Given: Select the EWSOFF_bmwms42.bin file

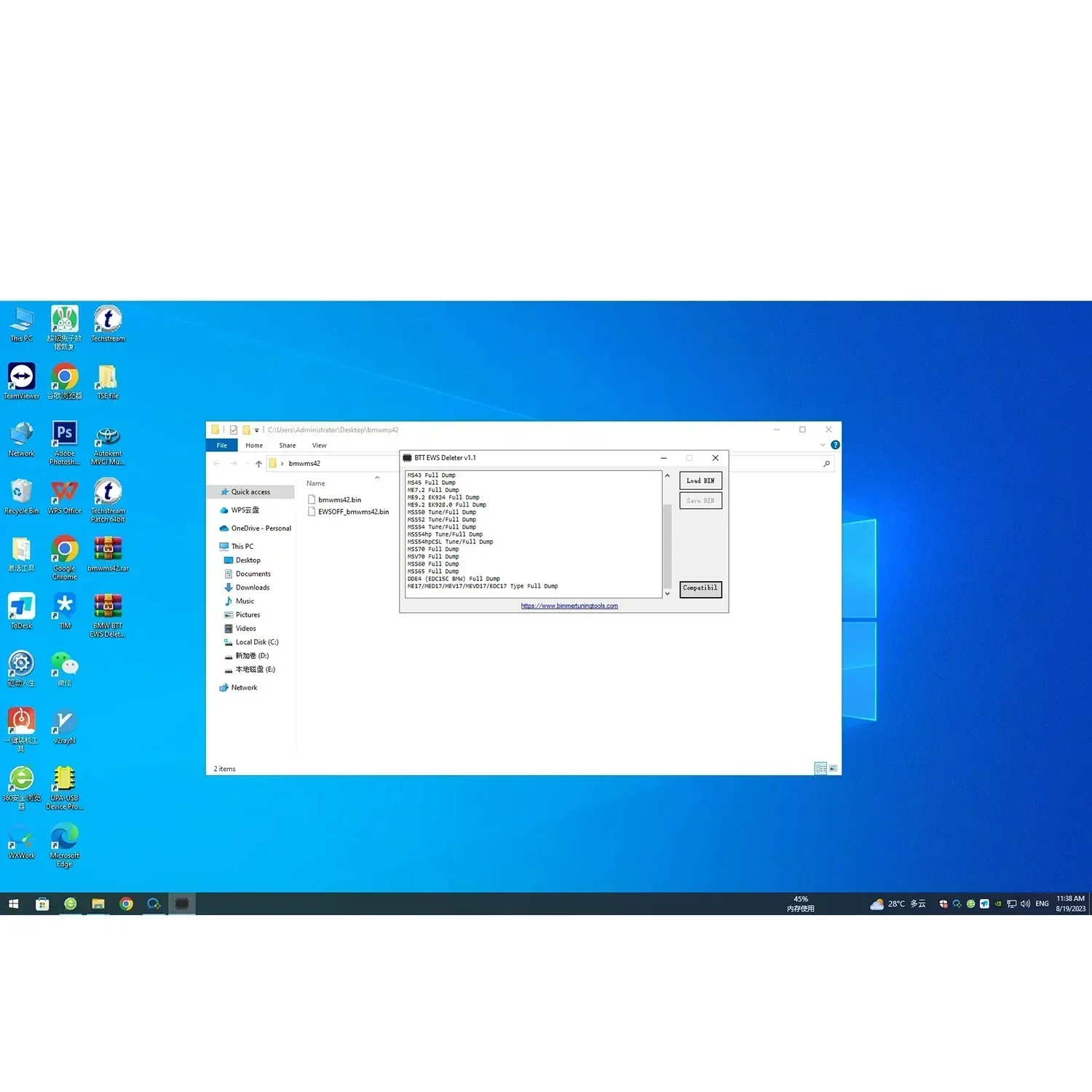Looking at the screenshot, I should click(x=348, y=512).
